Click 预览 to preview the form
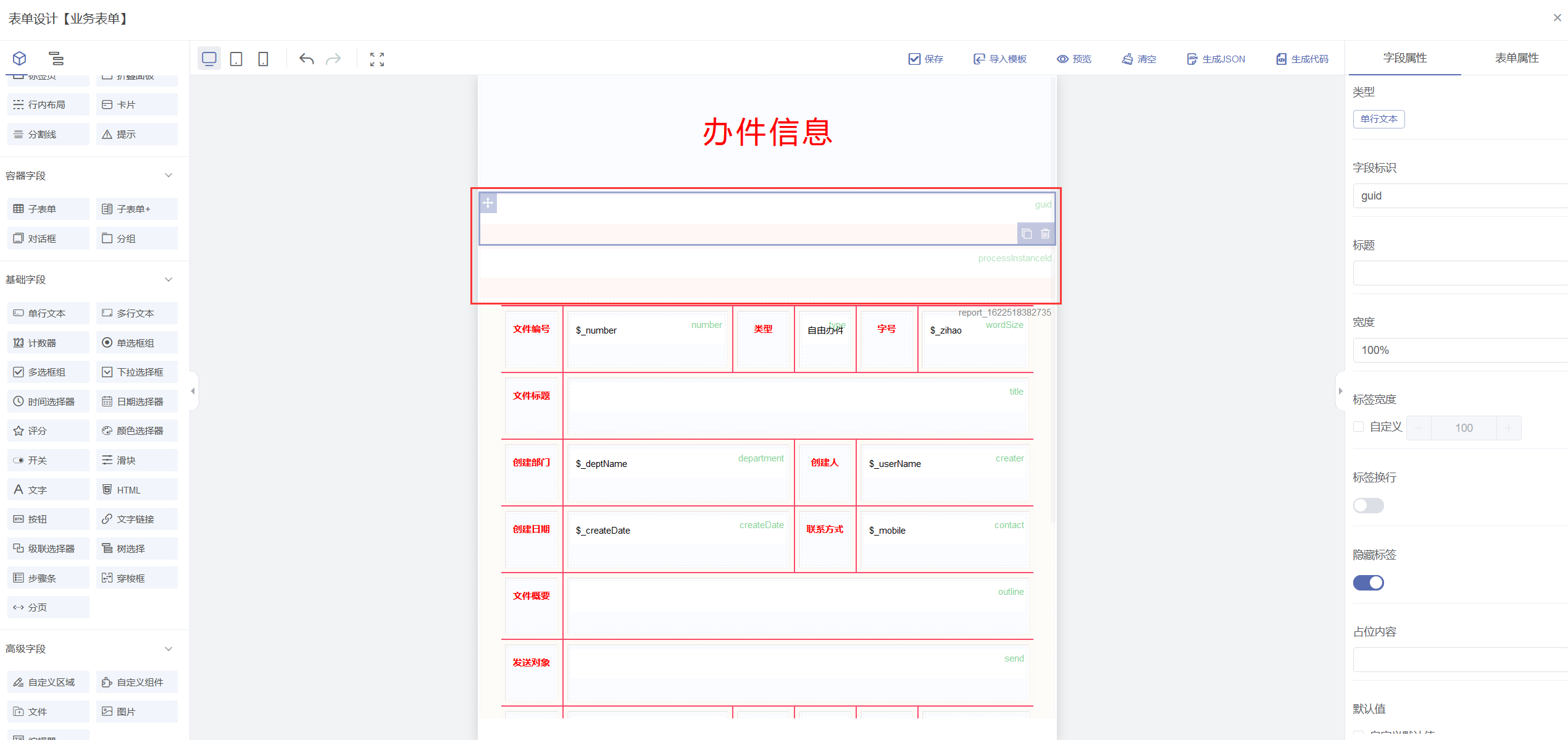Screen dimensions: 1568x740 pos(1074,59)
